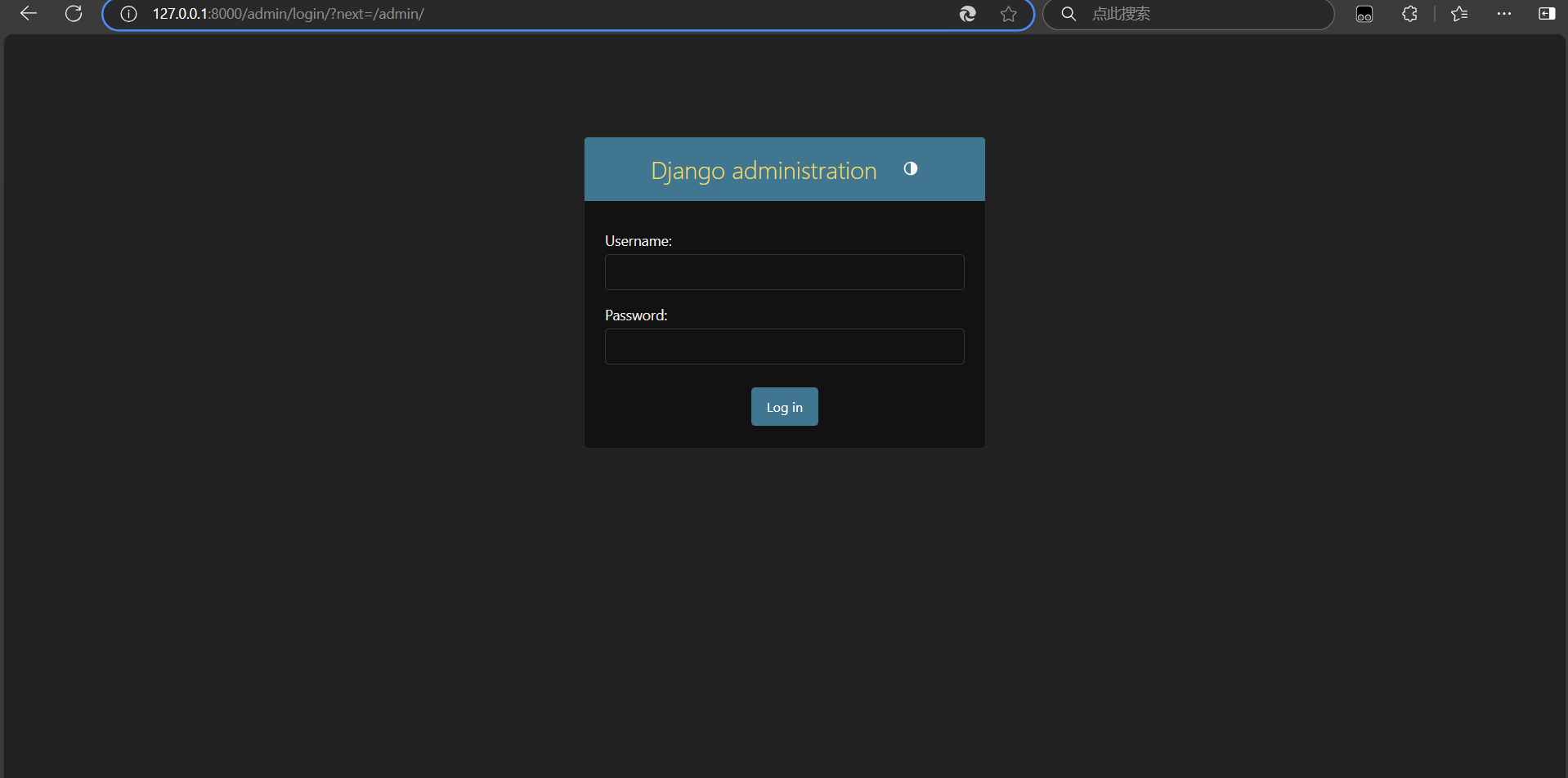The width and height of the screenshot is (1568, 778).
Task: Open the Extensions puzzle-piece icon
Action: click(x=1409, y=14)
